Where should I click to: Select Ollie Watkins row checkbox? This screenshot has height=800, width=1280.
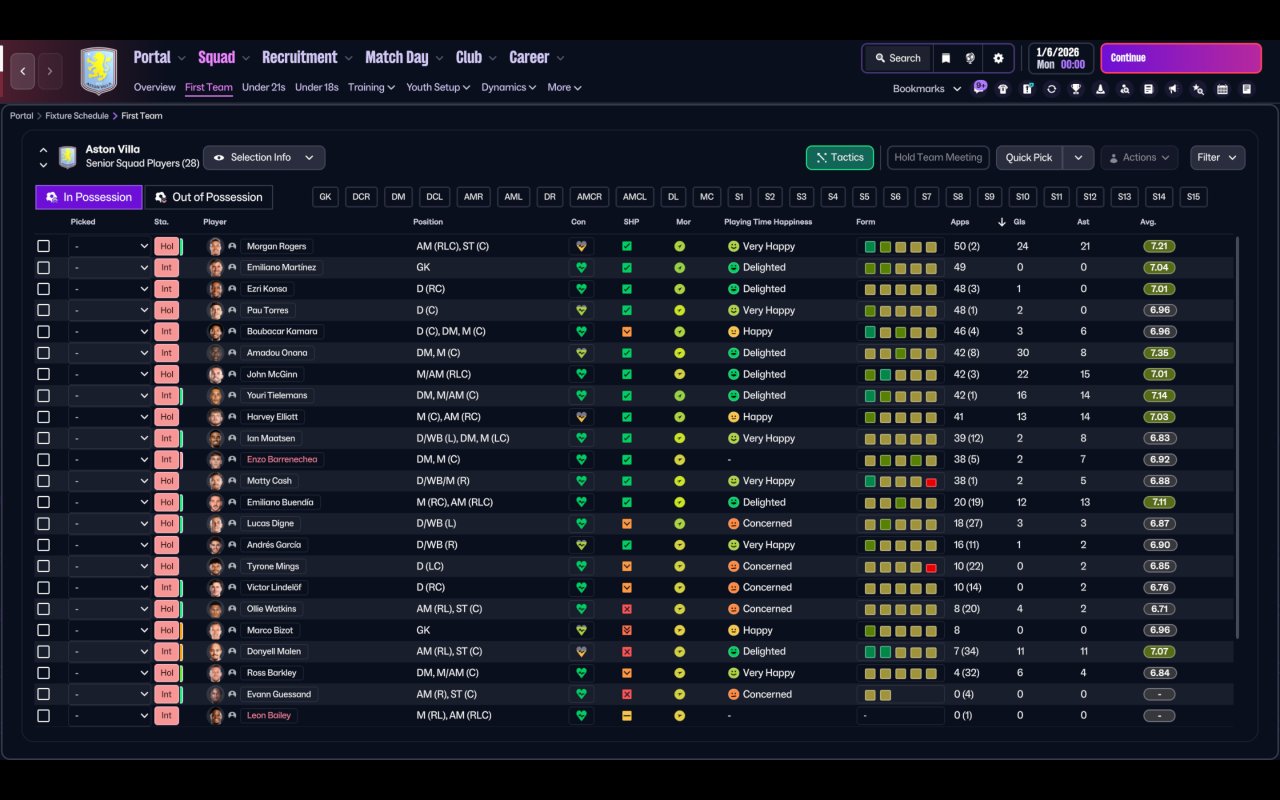(x=43, y=609)
